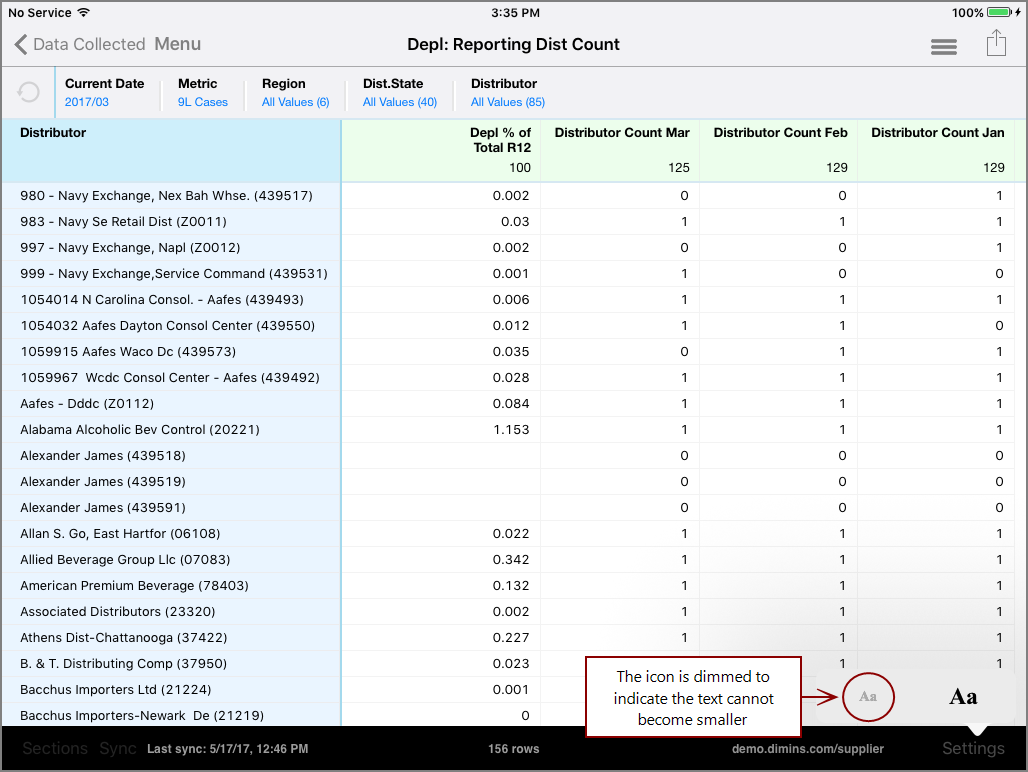
Task: Open the Distributor All Values (85) filter
Action: (x=507, y=92)
